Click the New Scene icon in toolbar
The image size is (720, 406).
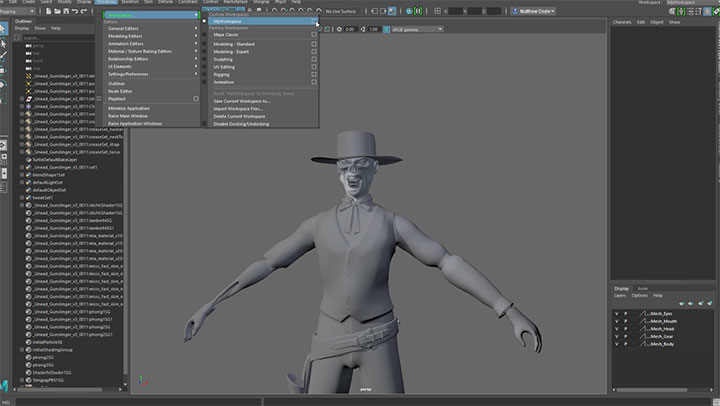[x=49, y=11]
